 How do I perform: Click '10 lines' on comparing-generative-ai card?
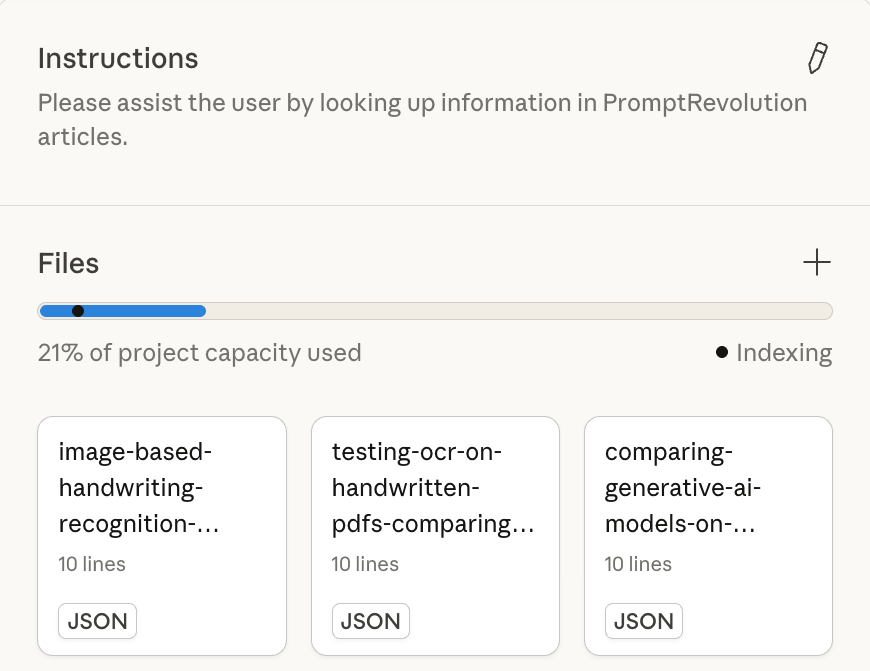click(638, 564)
